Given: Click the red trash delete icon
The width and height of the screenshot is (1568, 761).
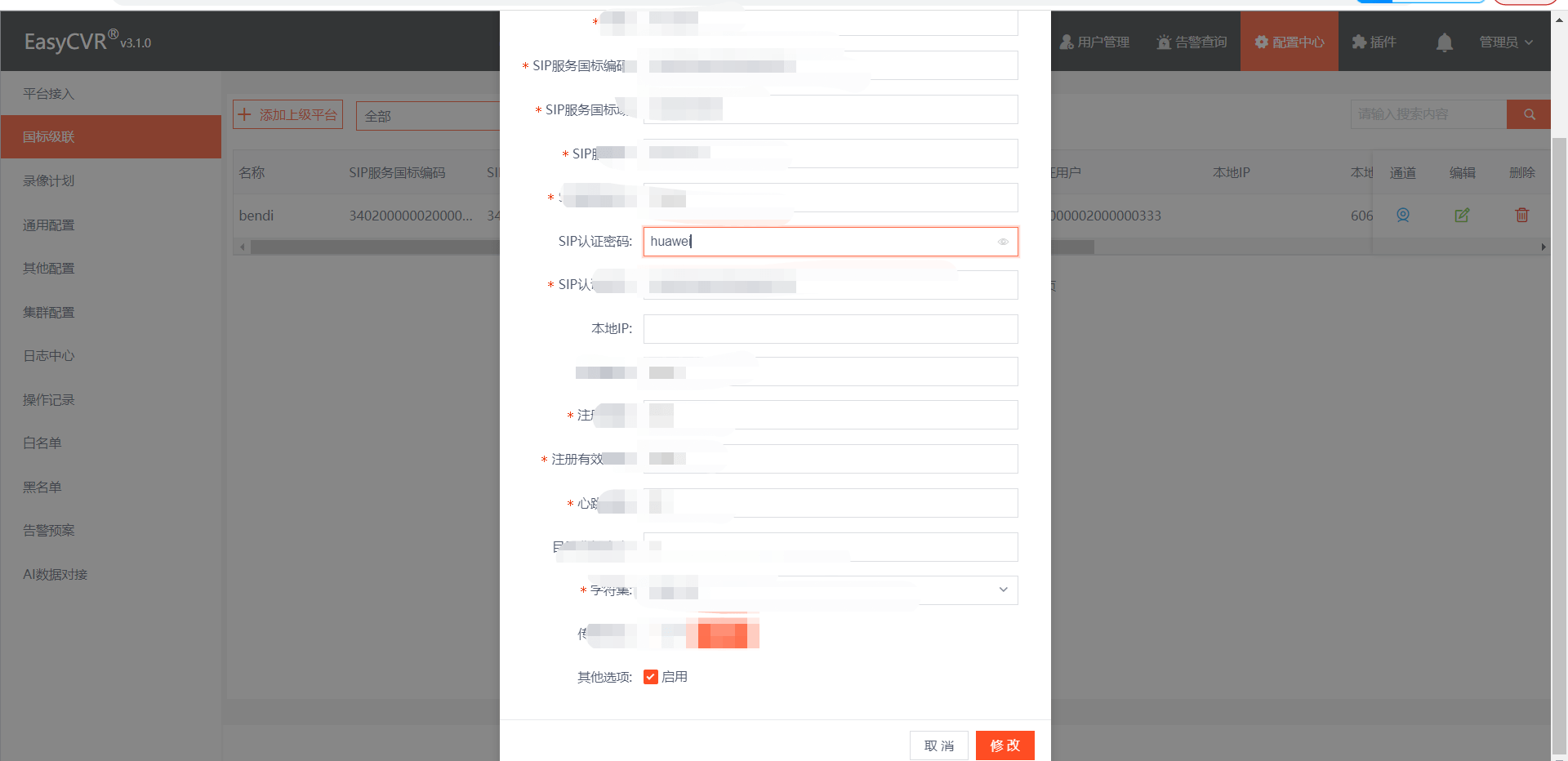Looking at the screenshot, I should pyautogui.click(x=1522, y=215).
